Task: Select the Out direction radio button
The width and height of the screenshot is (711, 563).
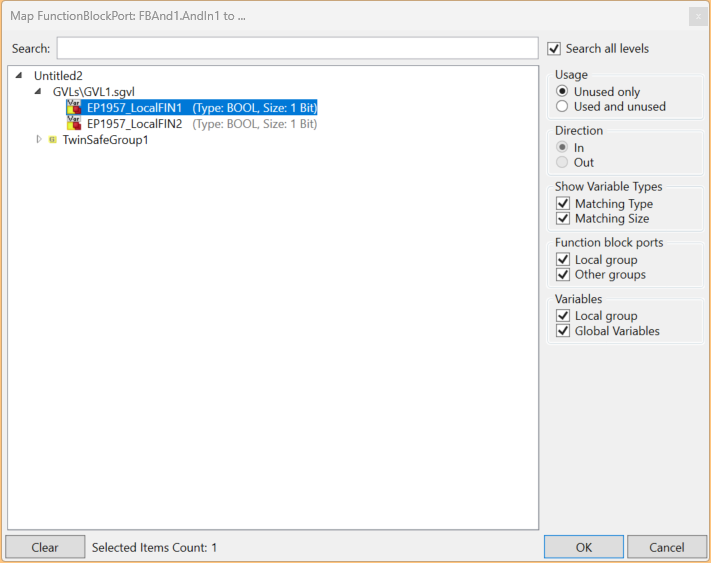Action: [x=562, y=162]
